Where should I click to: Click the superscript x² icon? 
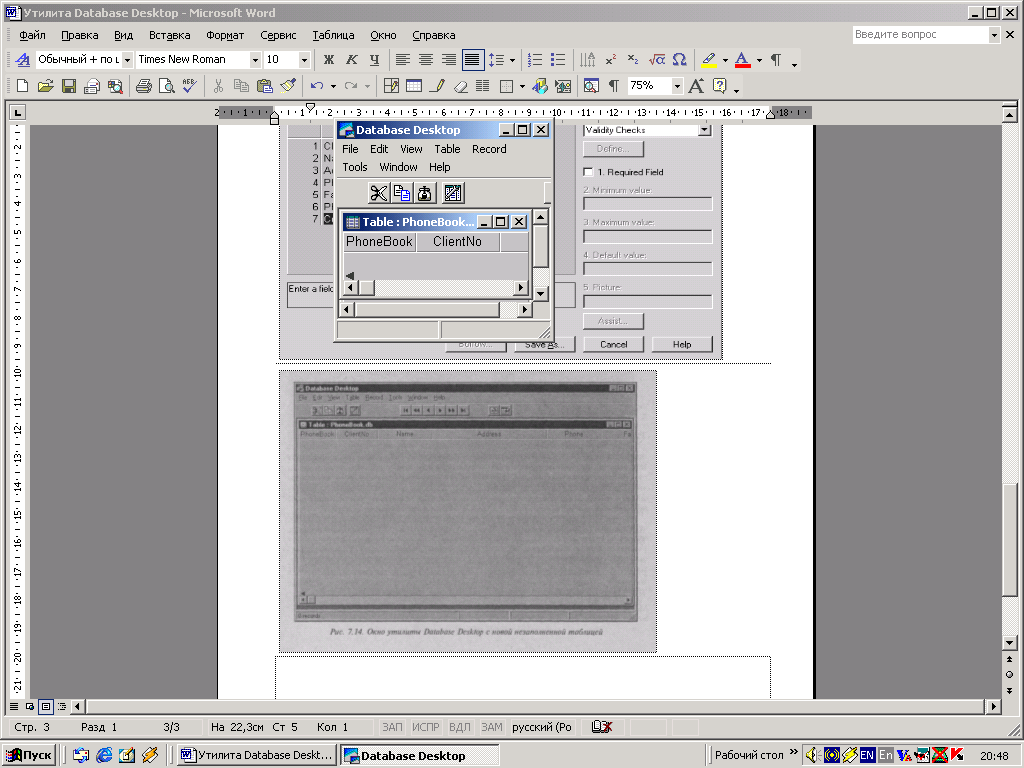[611, 59]
